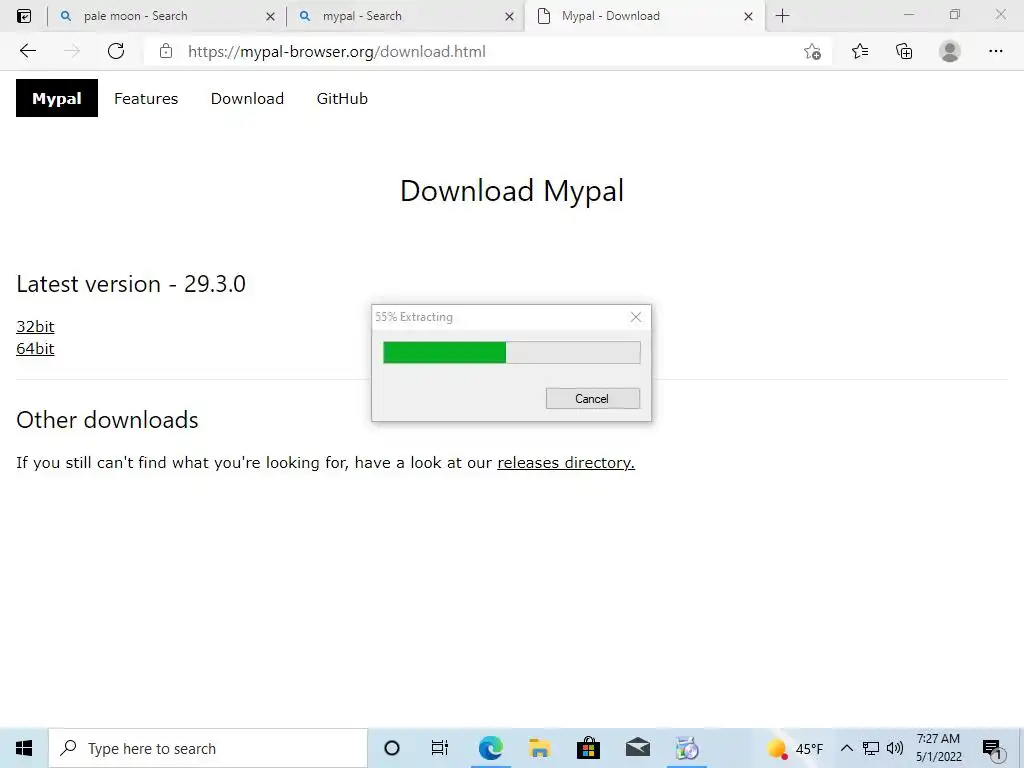Click the disabled forward arrow
1024x768 pixels.
click(72, 51)
